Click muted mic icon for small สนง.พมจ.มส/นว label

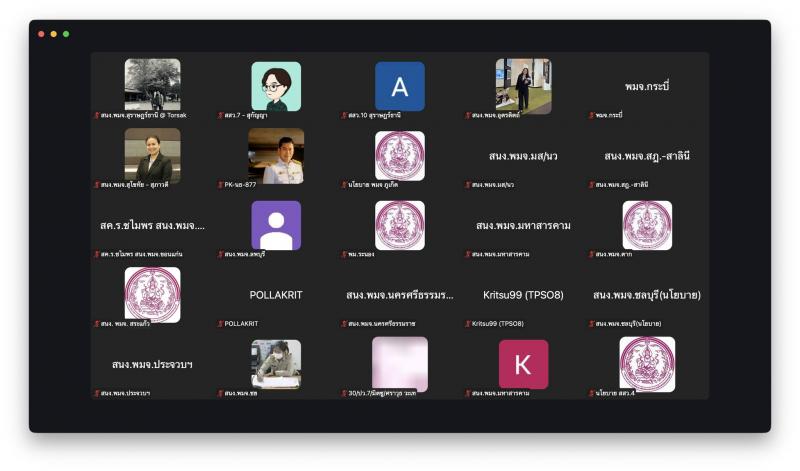(x=468, y=185)
